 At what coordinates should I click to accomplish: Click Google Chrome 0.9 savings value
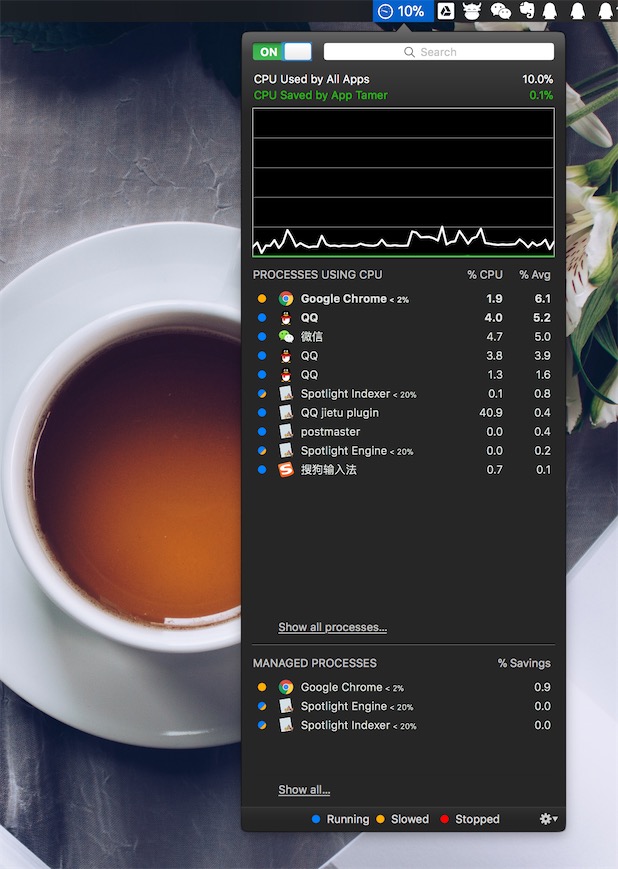point(542,687)
